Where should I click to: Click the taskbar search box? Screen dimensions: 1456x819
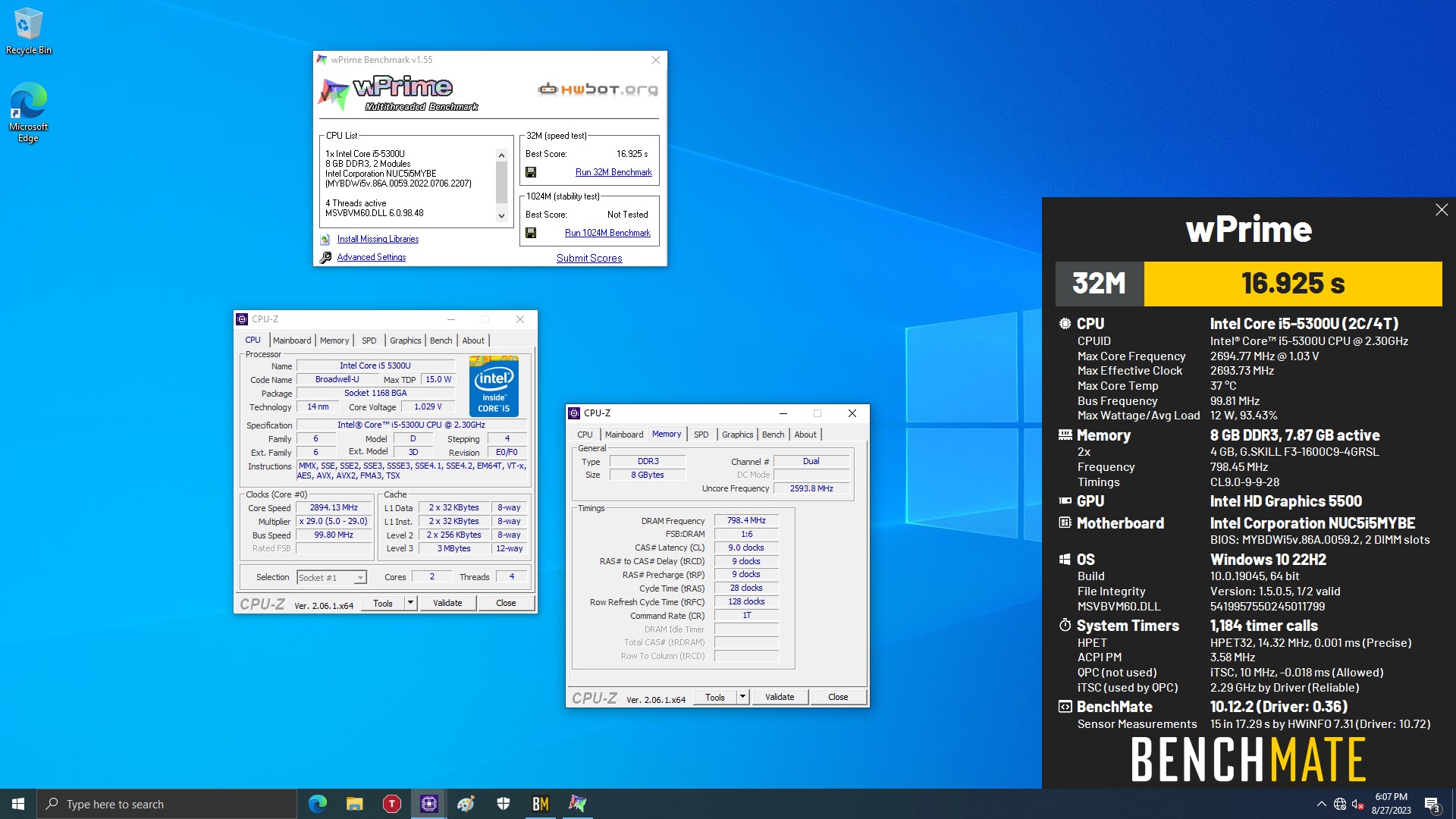[x=167, y=804]
